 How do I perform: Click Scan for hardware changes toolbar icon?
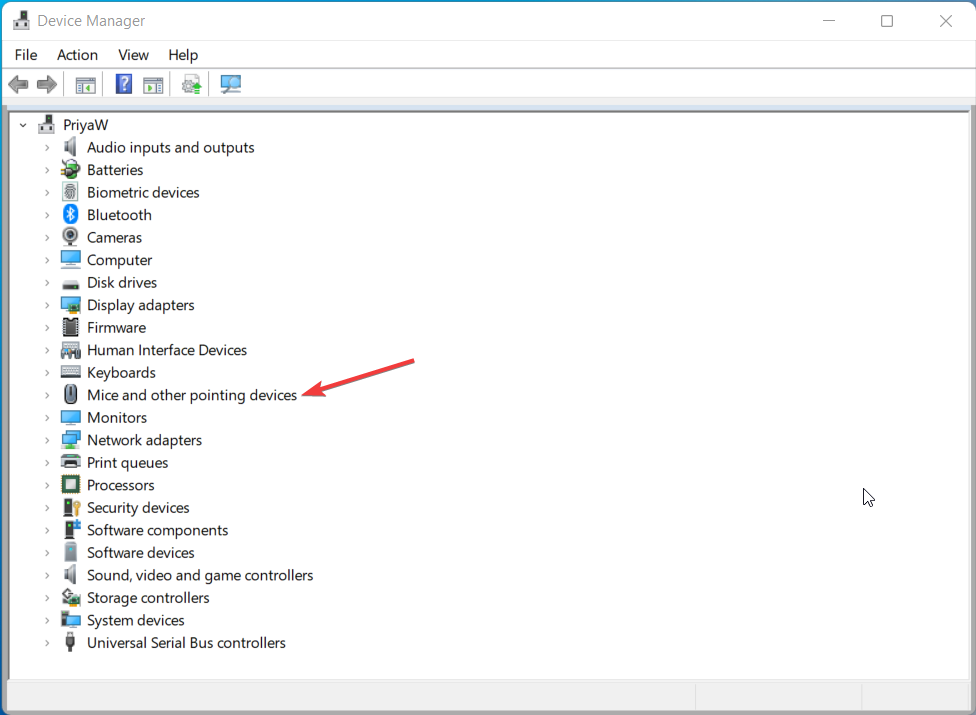[x=230, y=84]
